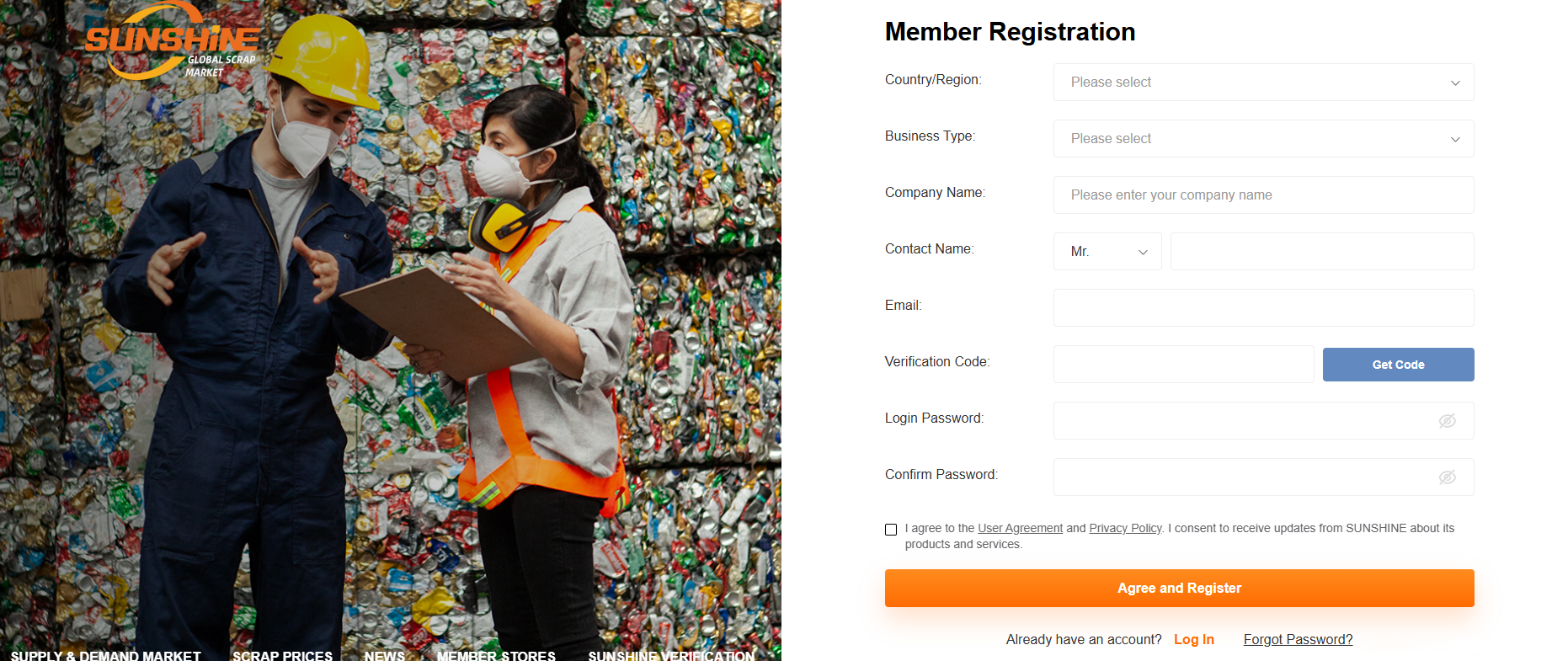The width and height of the screenshot is (1568, 661).
Task: Open the Country/Region dropdown
Action: 1263,83
